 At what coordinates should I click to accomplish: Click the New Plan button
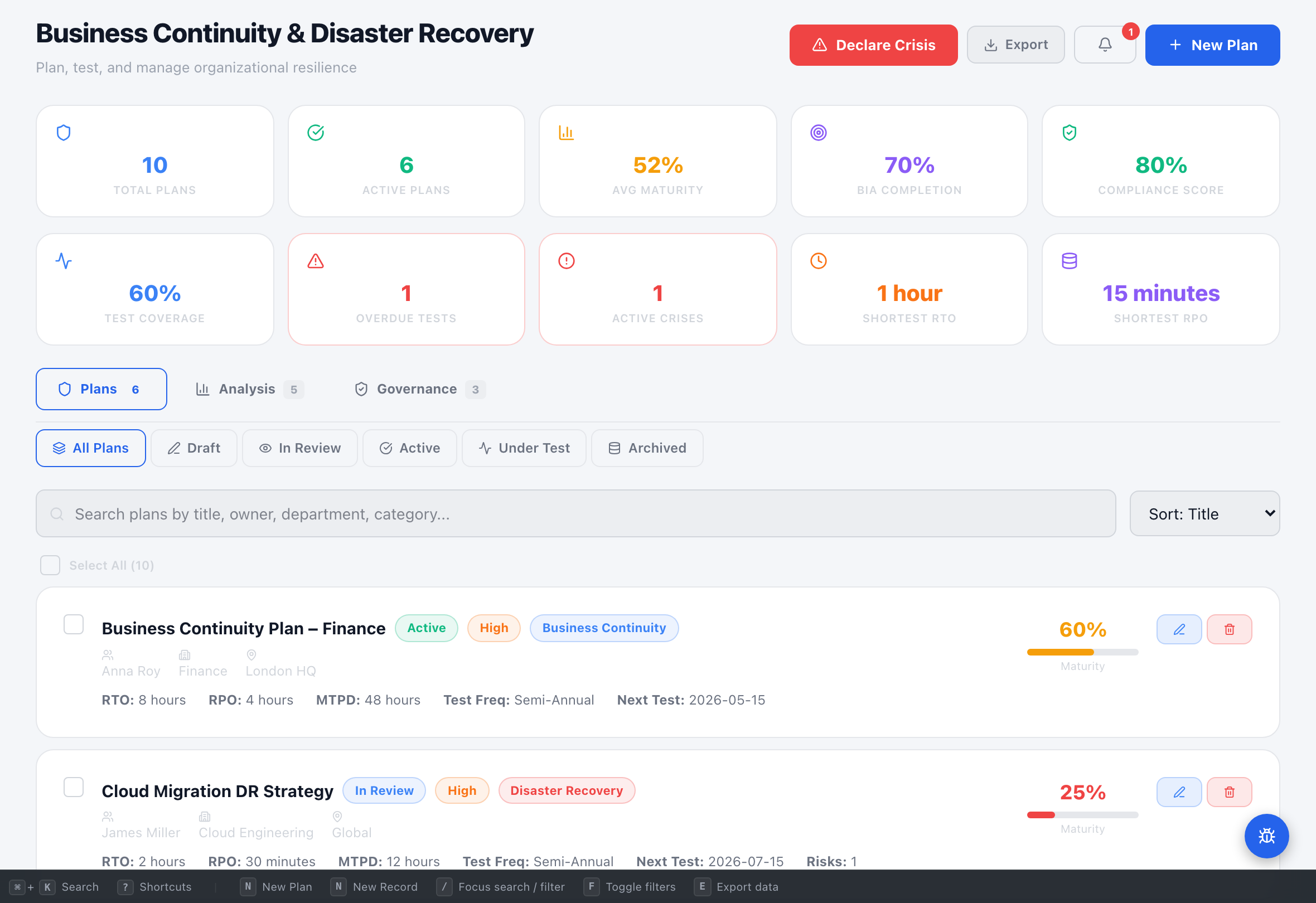tap(1212, 45)
